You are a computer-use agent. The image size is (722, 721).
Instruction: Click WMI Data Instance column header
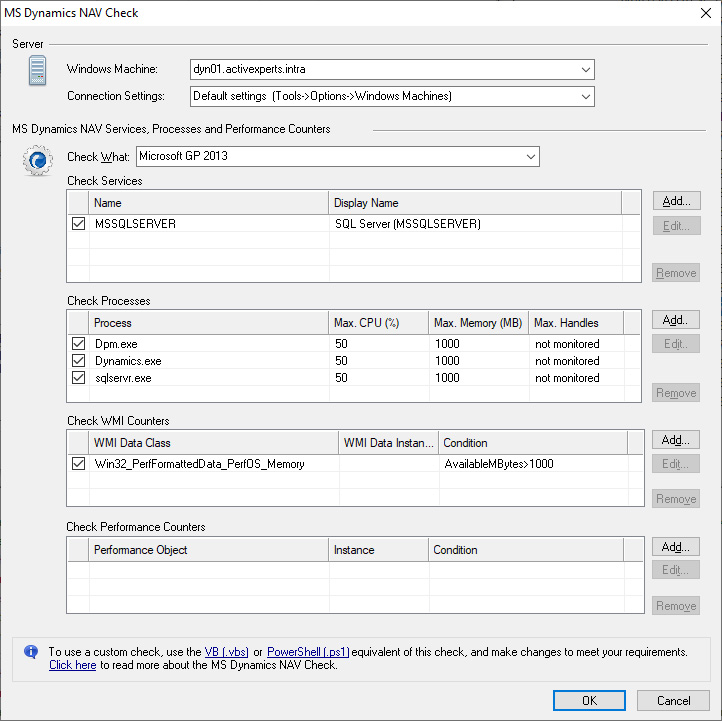pyautogui.click(x=389, y=443)
